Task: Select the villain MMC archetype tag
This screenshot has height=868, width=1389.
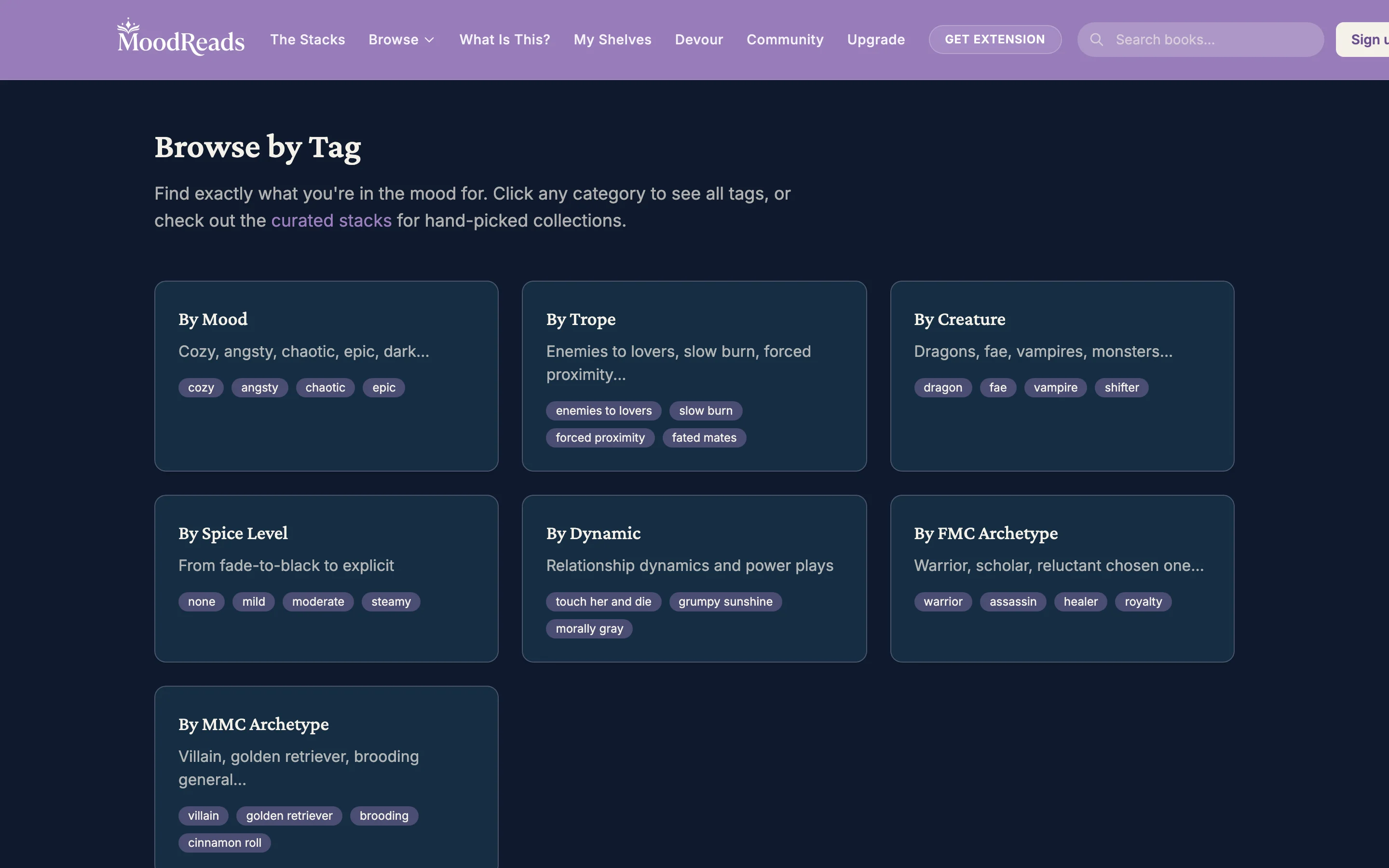Action: 203,815
